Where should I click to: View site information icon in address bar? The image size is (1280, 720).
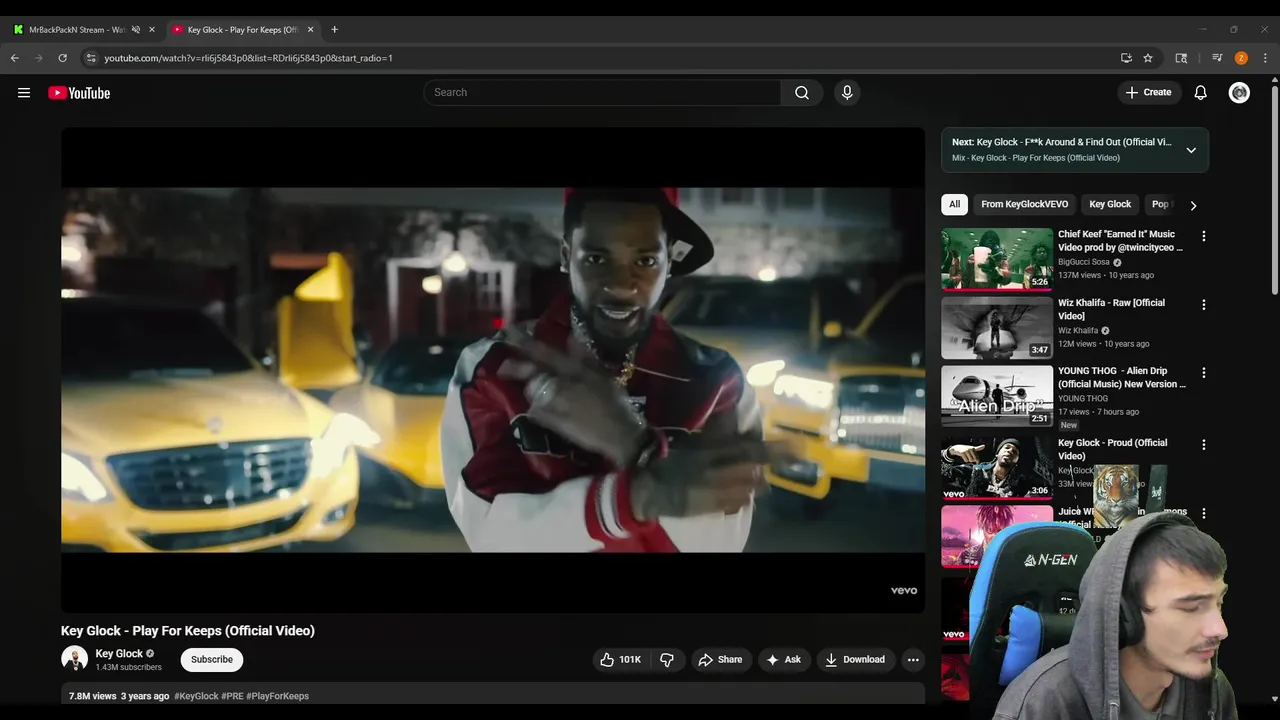pos(91,58)
